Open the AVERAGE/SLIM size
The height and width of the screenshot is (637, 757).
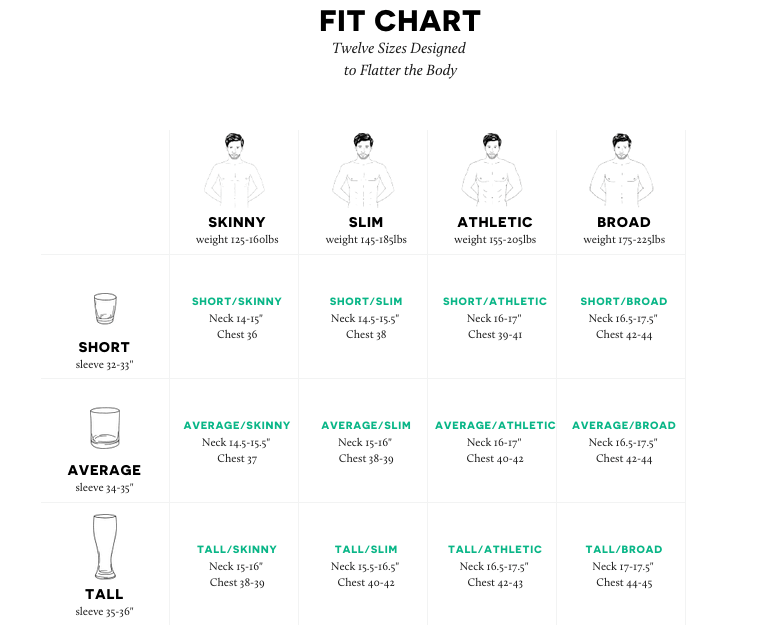point(366,425)
